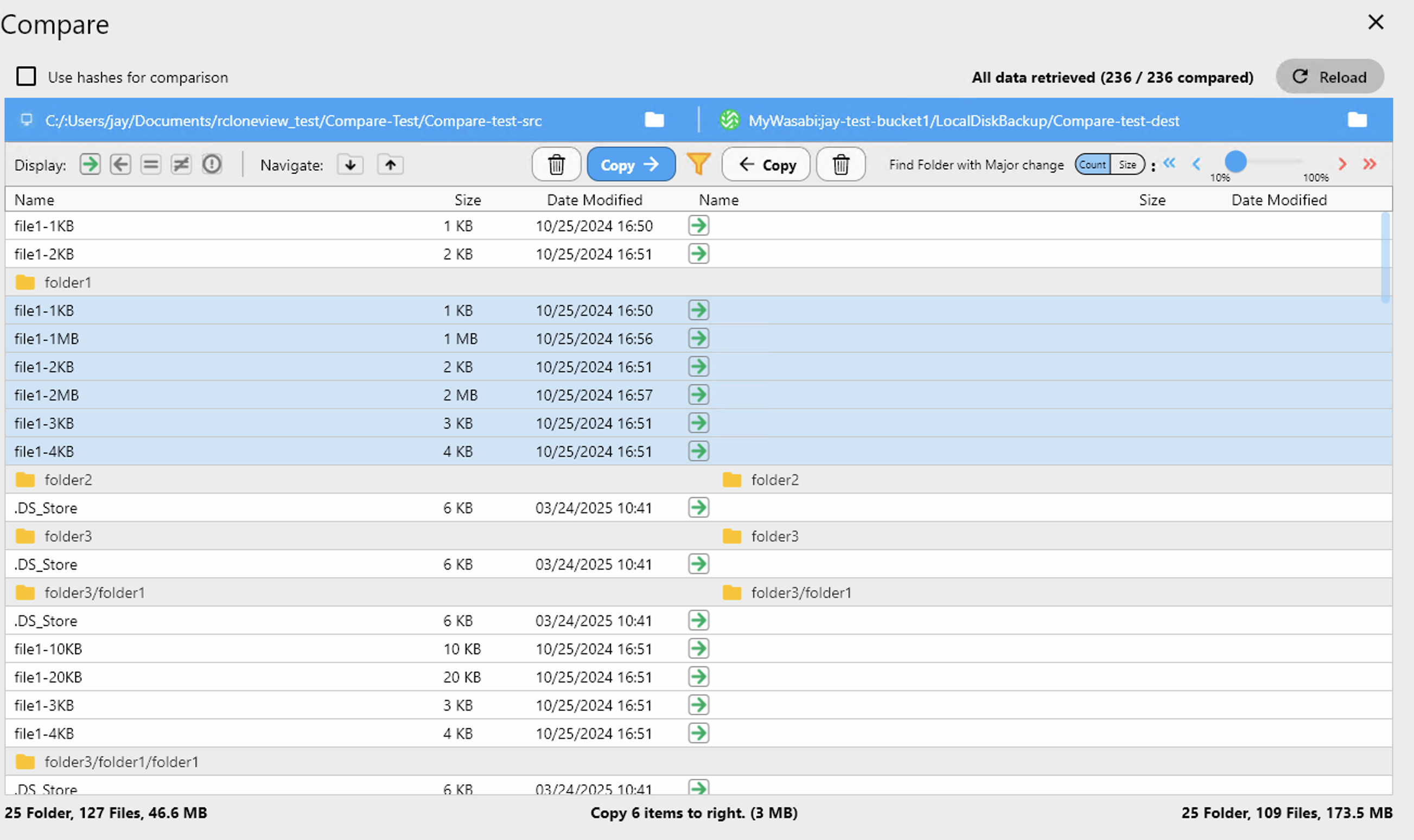Toggle display of identical files (equals icon)
This screenshot has width=1414, height=840.
pyautogui.click(x=150, y=165)
